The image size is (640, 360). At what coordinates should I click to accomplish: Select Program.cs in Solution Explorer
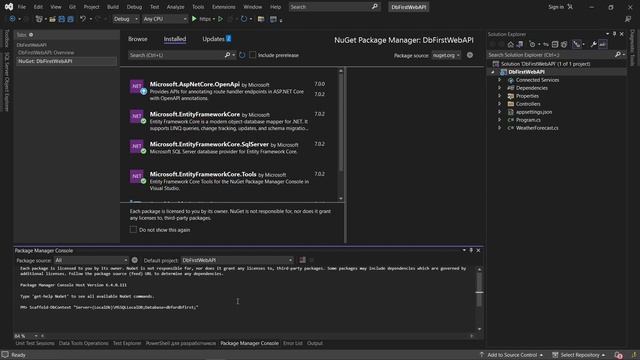point(528,120)
